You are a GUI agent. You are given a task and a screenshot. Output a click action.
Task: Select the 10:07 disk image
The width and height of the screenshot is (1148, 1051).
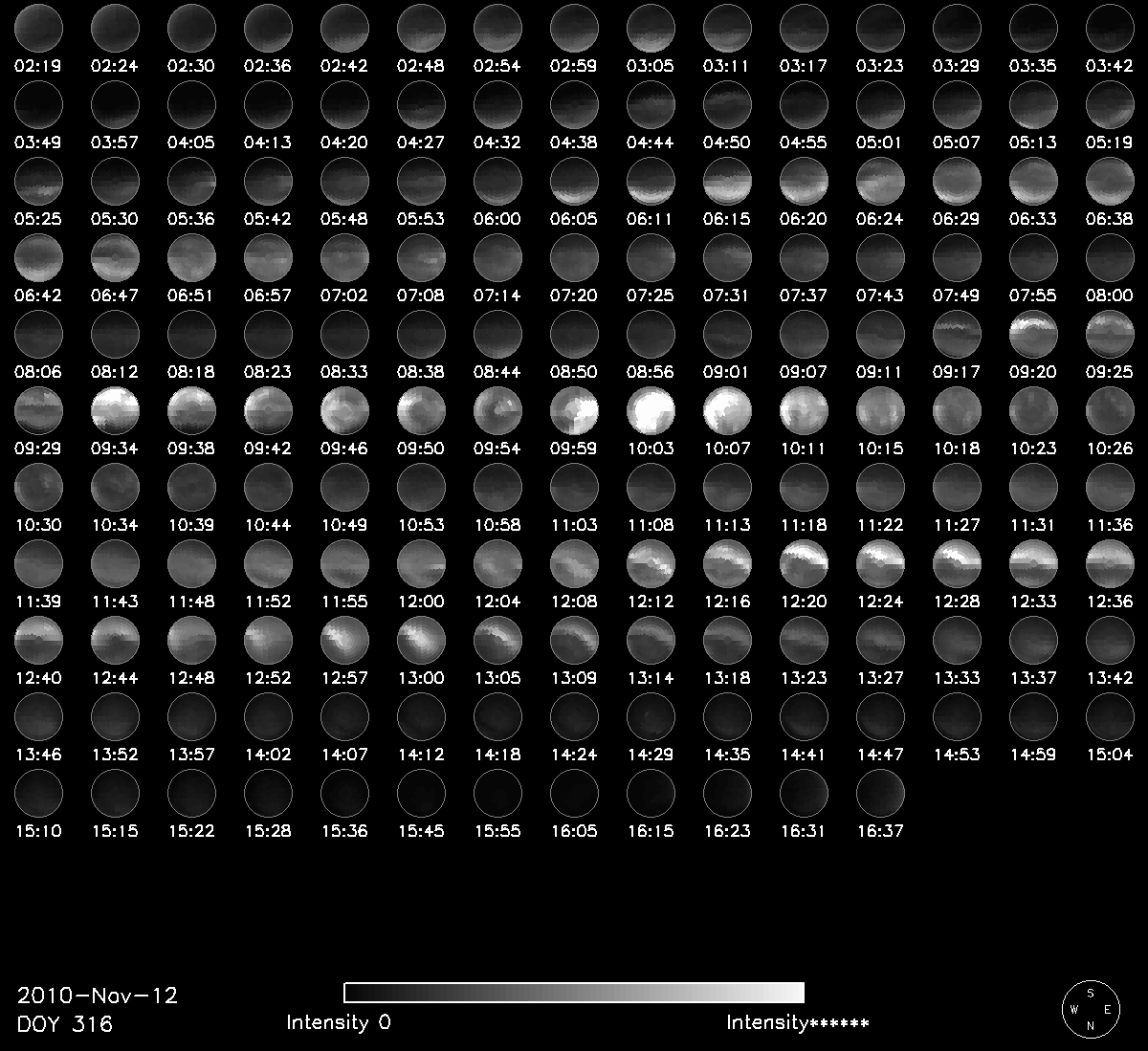[727, 410]
